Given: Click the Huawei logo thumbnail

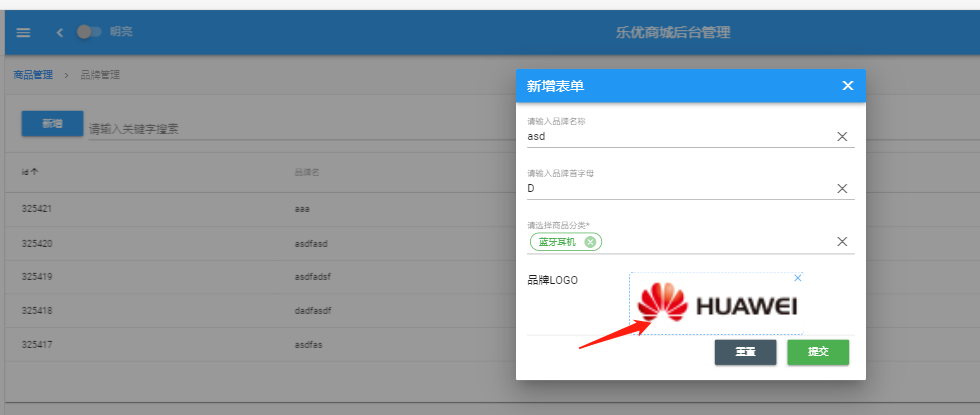Looking at the screenshot, I should 716,304.
